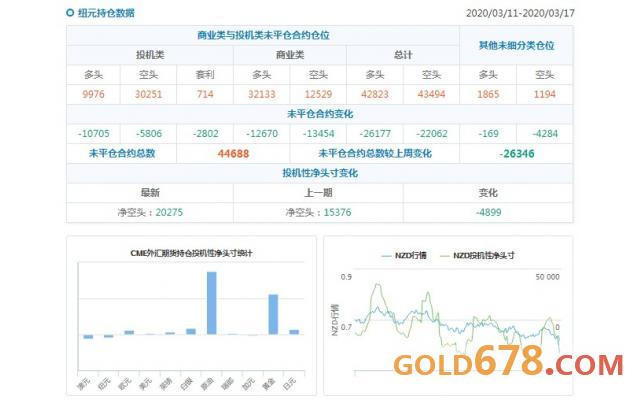Viewport: 640px width, 400px height.
Task: Click the 套利 column header
Action: pyautogui.click(x=205, y=75)
